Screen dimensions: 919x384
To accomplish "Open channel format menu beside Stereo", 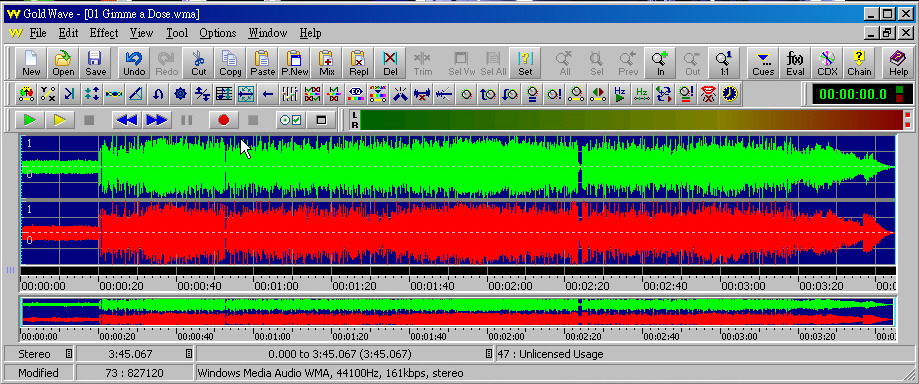I will 69,354.
